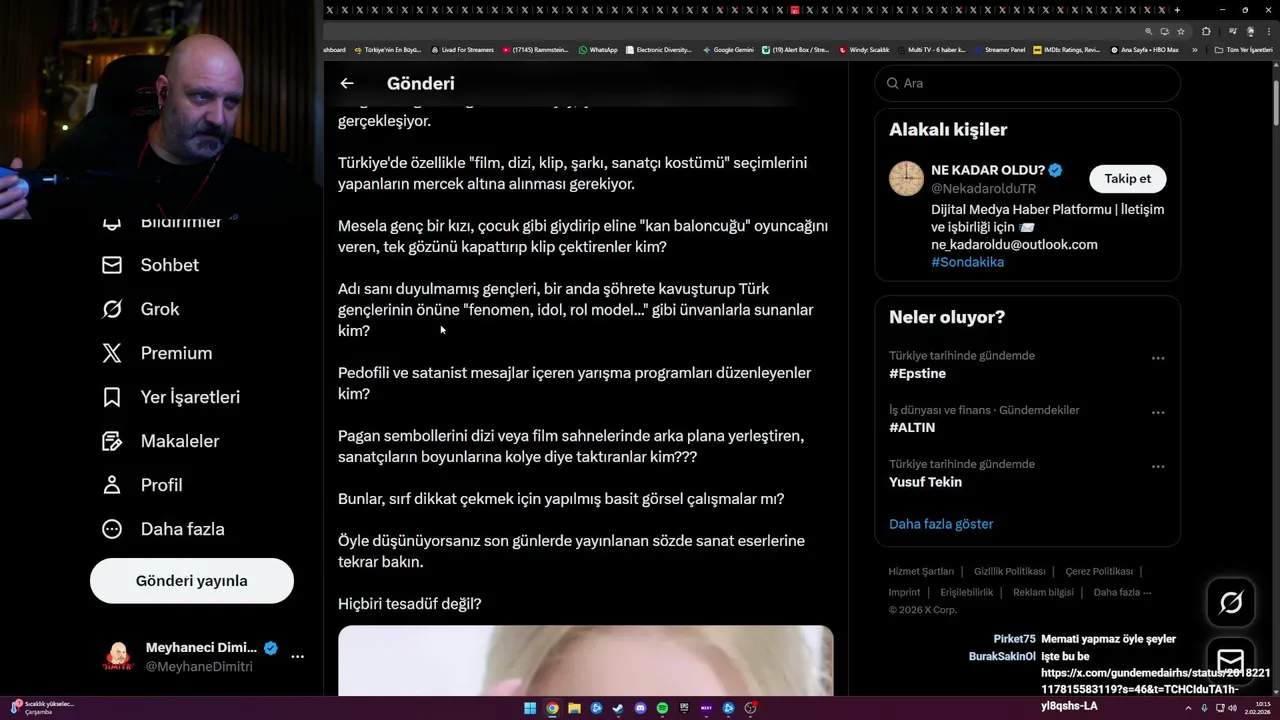Expand the Daha fazla menu
This screenshot has height=720, width=1280.
[x=163, y=529]
